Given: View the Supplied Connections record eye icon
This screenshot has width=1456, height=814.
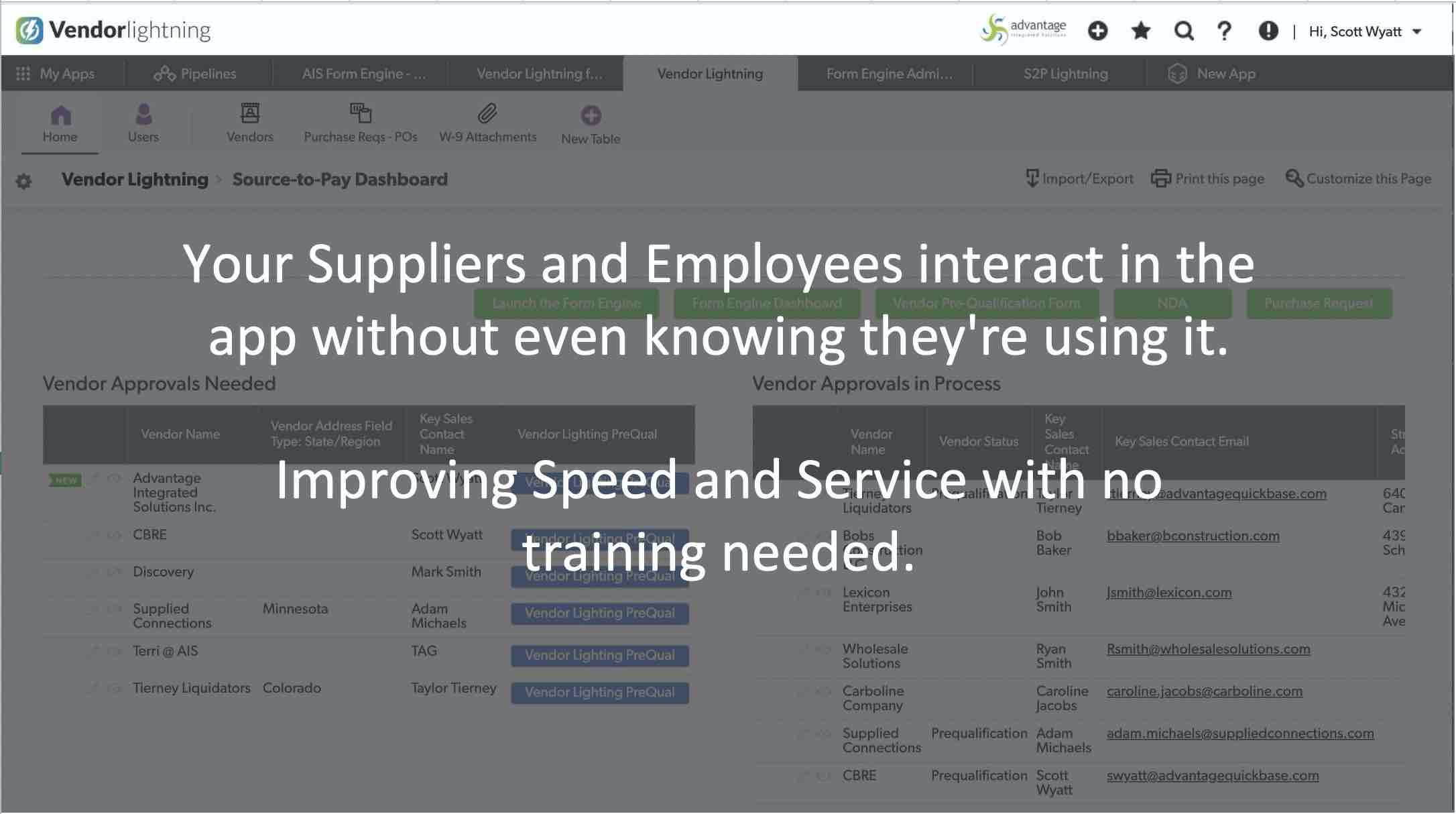Looking at the screenshot, I should click(x=114, y=609).
